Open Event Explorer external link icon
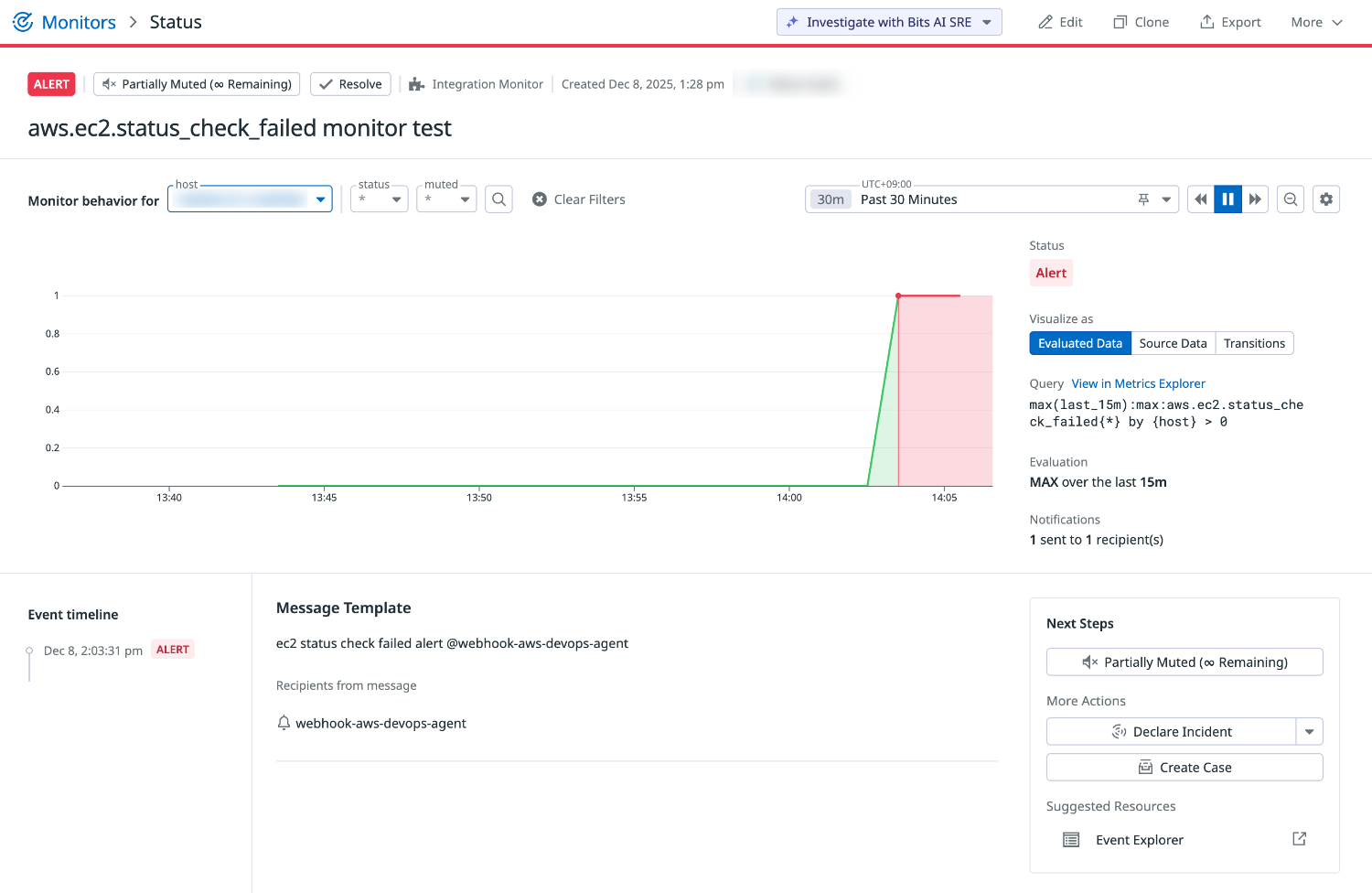Viewport: 1372px width, 893px height. point(1299,839)
